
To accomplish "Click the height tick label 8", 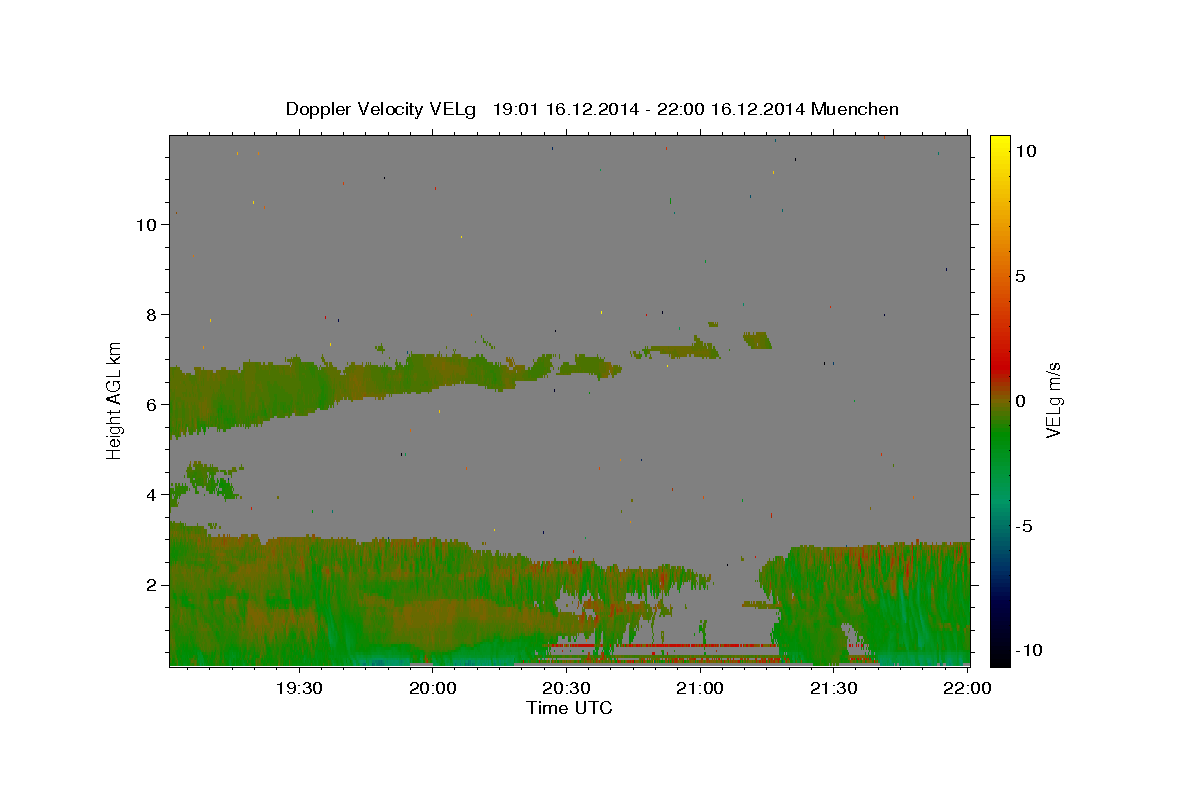I will coord(154,314).
